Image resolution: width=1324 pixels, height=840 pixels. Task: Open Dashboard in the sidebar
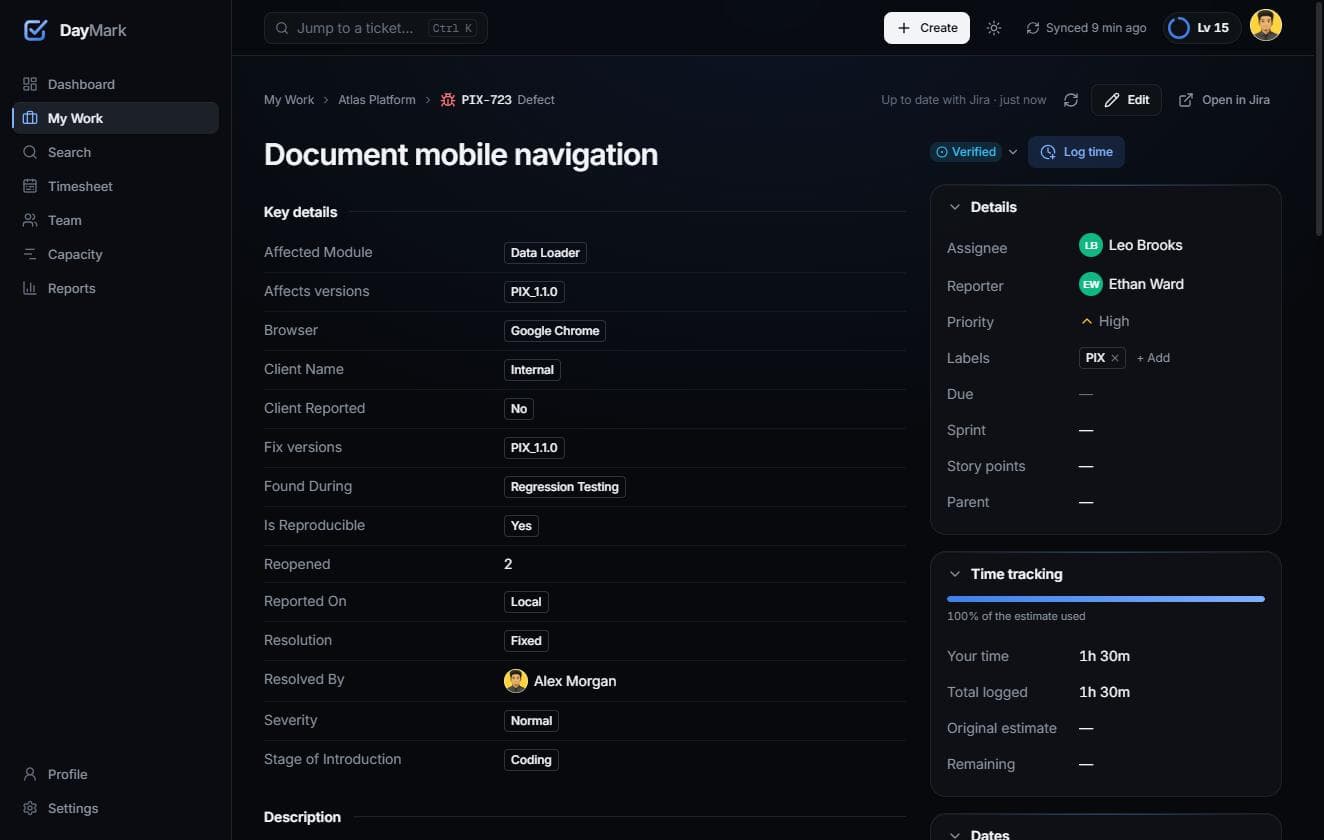(x=115, y=84)
